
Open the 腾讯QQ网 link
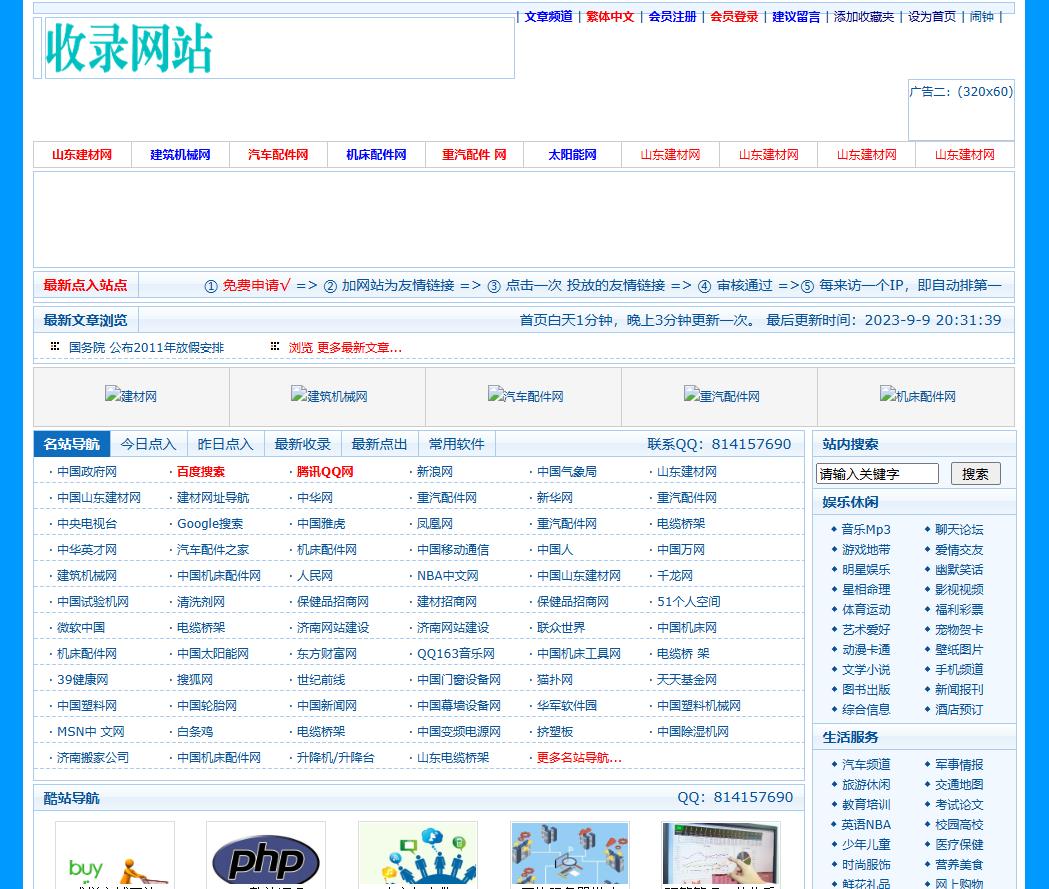click(325, 472)
